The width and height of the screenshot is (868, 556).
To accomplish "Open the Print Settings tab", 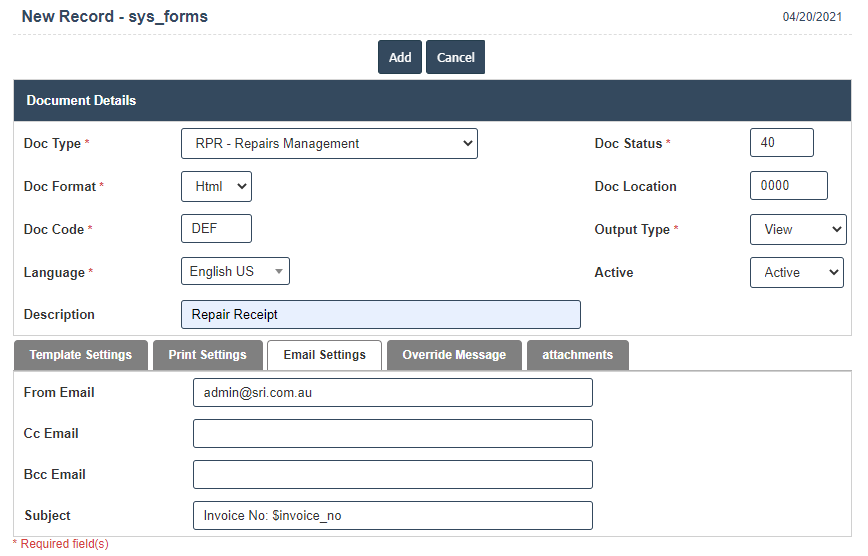I will [x=207, y=355].
